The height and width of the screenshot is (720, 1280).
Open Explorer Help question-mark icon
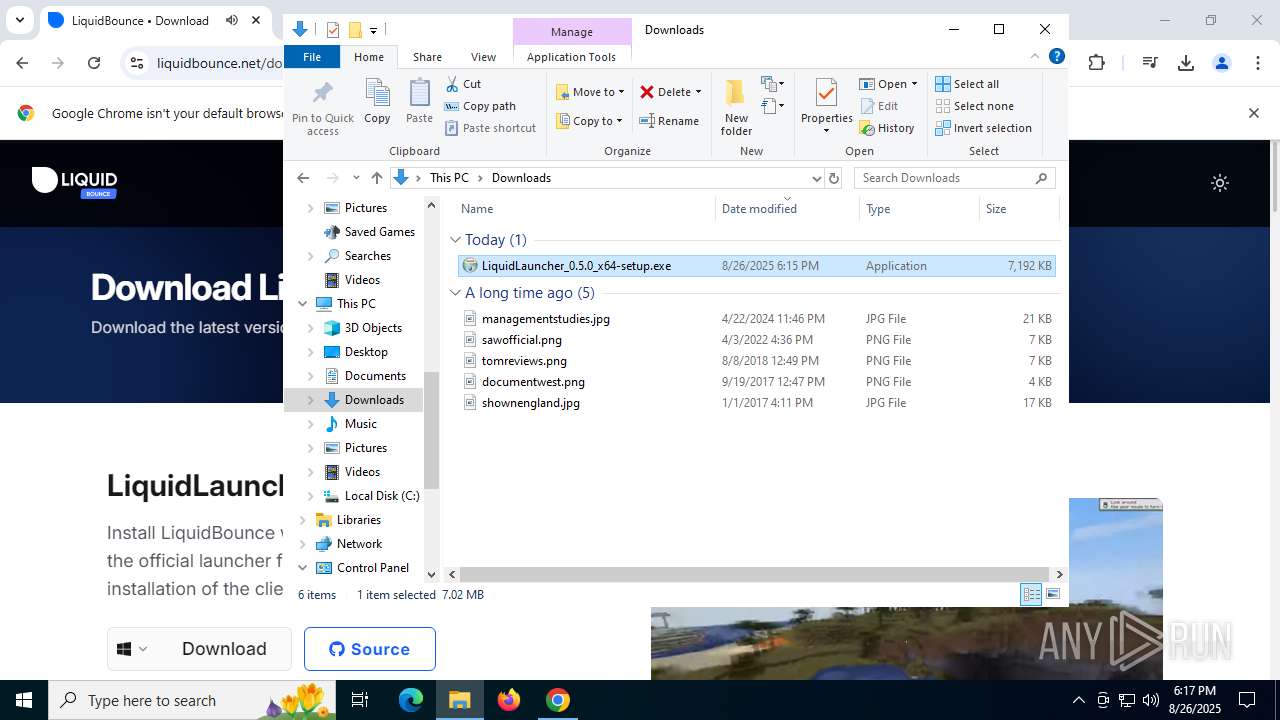(x=1056, y=57)
